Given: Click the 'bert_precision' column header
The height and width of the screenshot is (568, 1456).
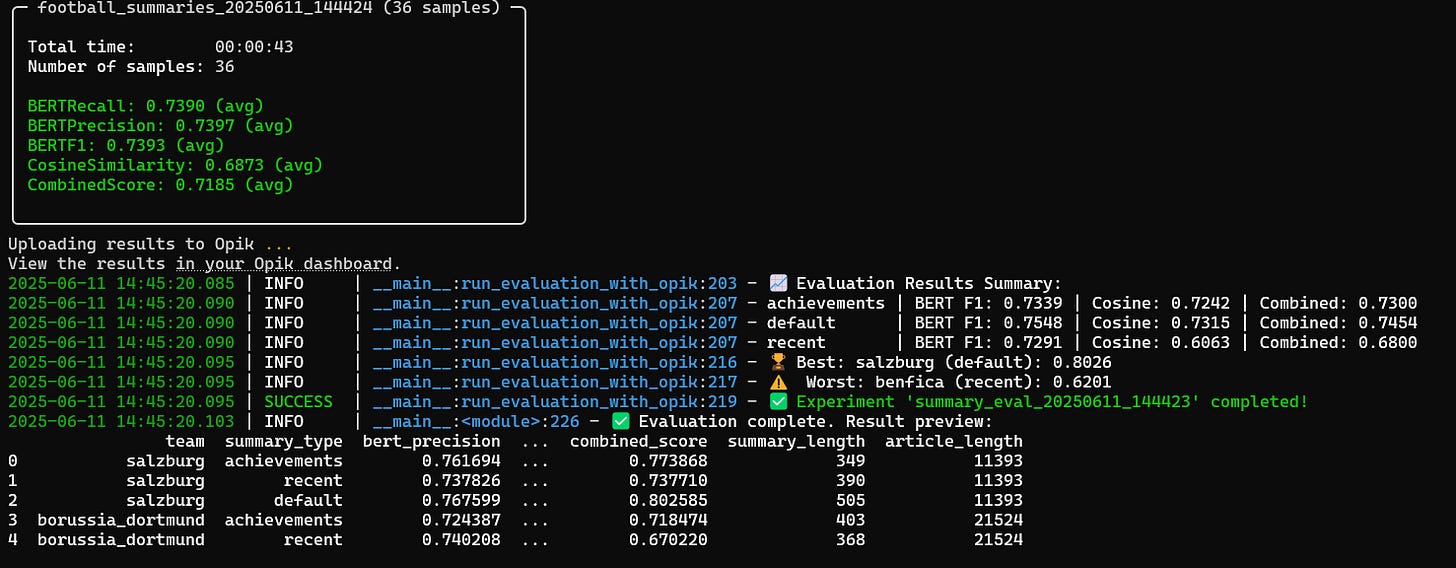Looking at the screenshot, I should [x=432, y=441].
